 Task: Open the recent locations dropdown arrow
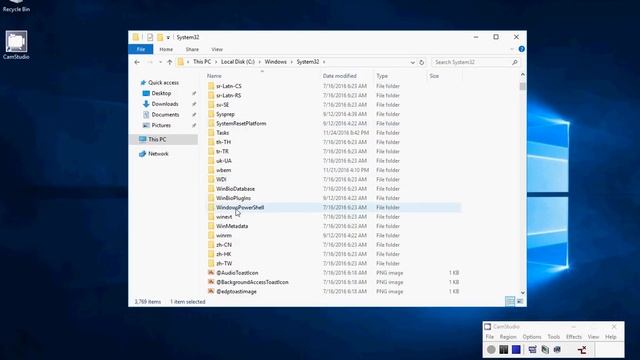click(x=160, y=62)
